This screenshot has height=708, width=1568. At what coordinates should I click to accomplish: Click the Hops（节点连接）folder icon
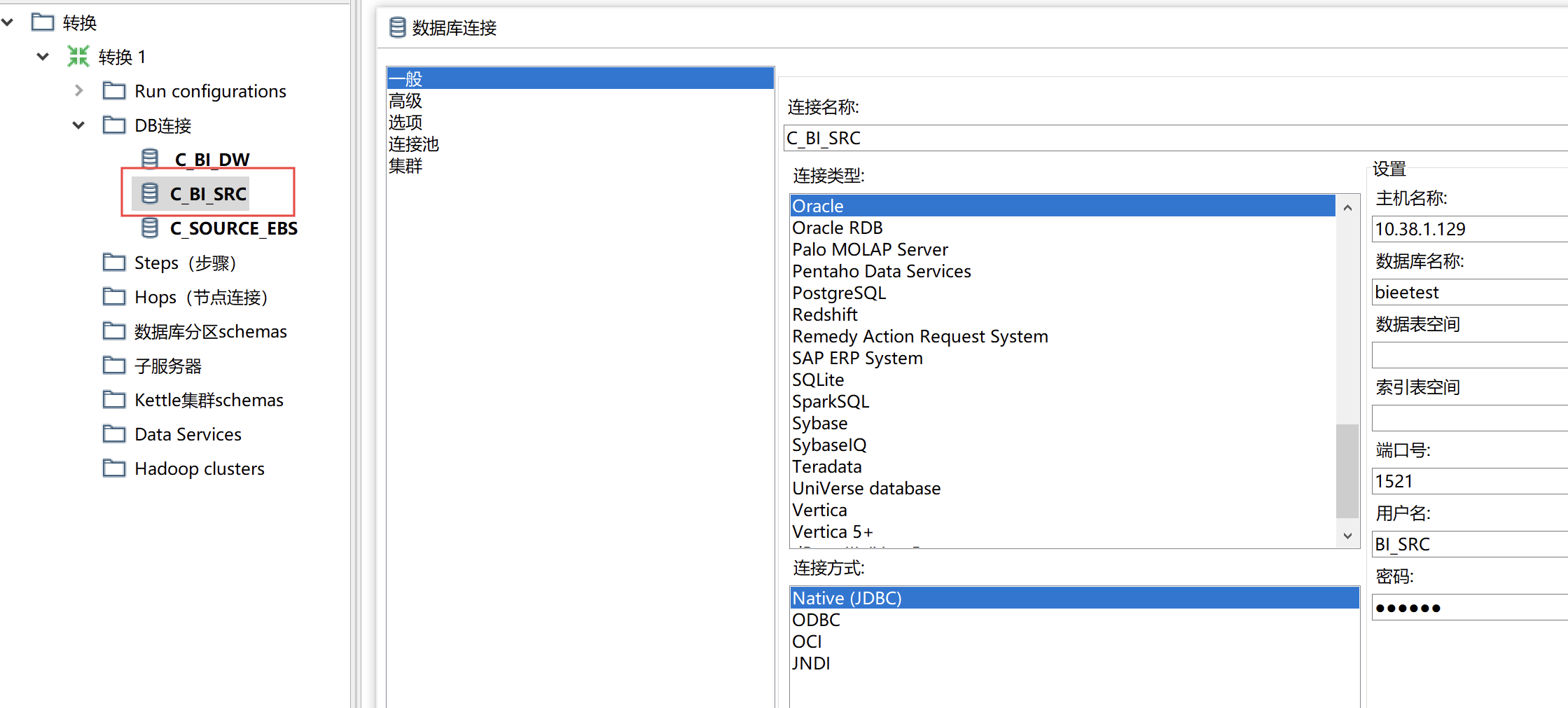click(x=114, y=297)
